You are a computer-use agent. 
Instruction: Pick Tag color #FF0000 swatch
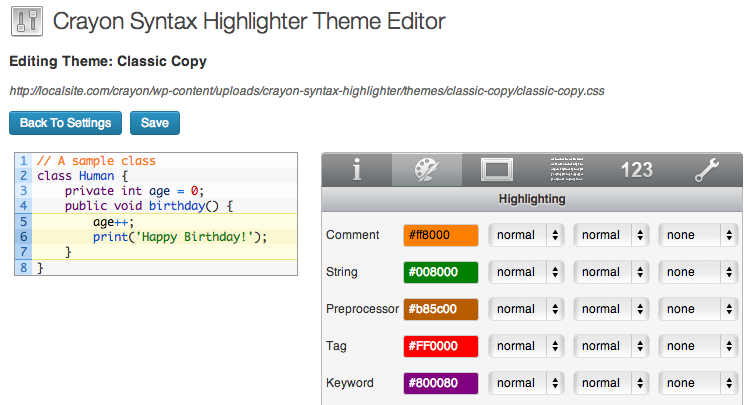[x=441, y=346]
